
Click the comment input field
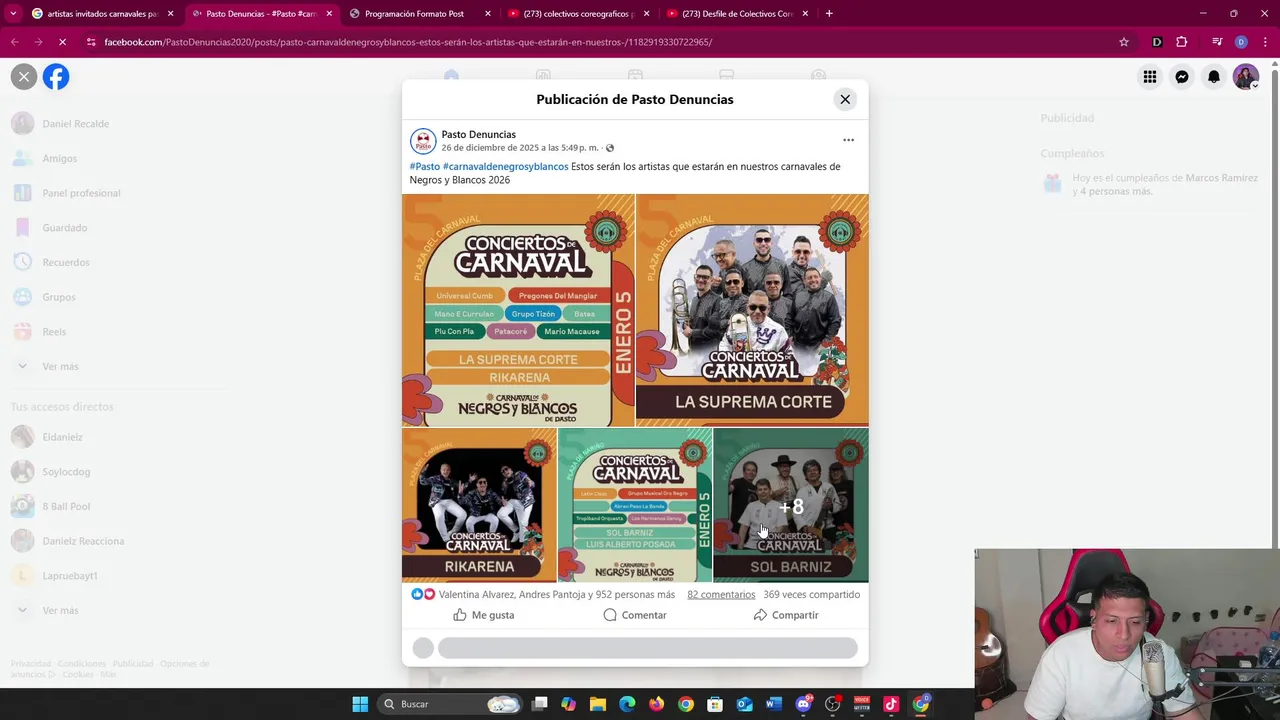[x=647, y=648]
